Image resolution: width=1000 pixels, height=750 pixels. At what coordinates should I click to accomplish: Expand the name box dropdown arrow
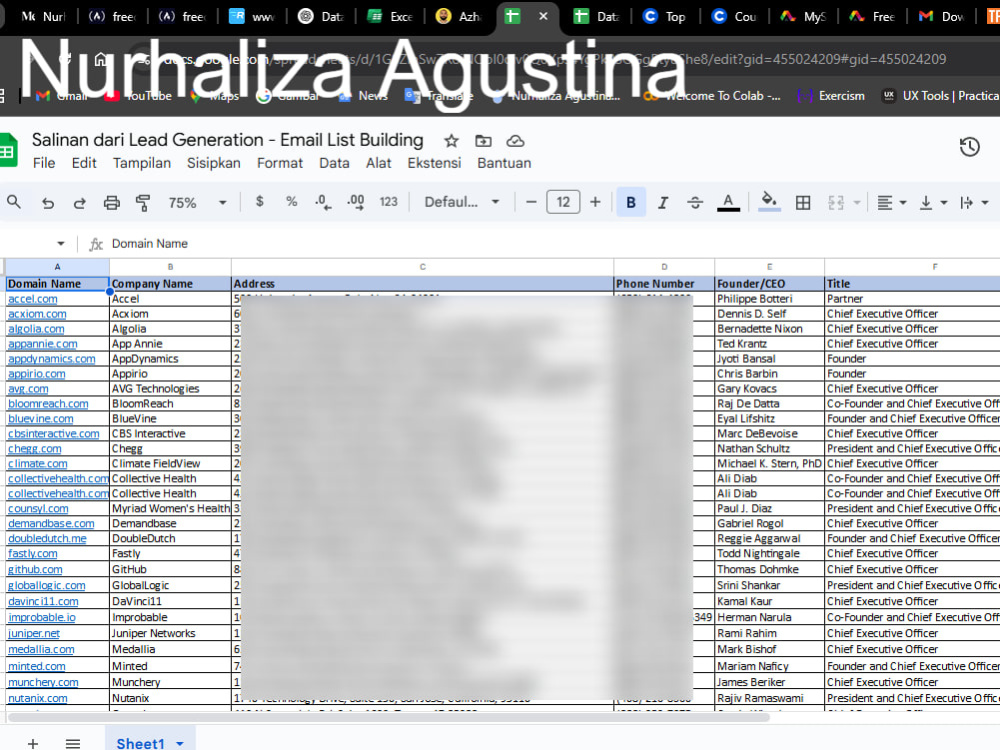point(61,244)
